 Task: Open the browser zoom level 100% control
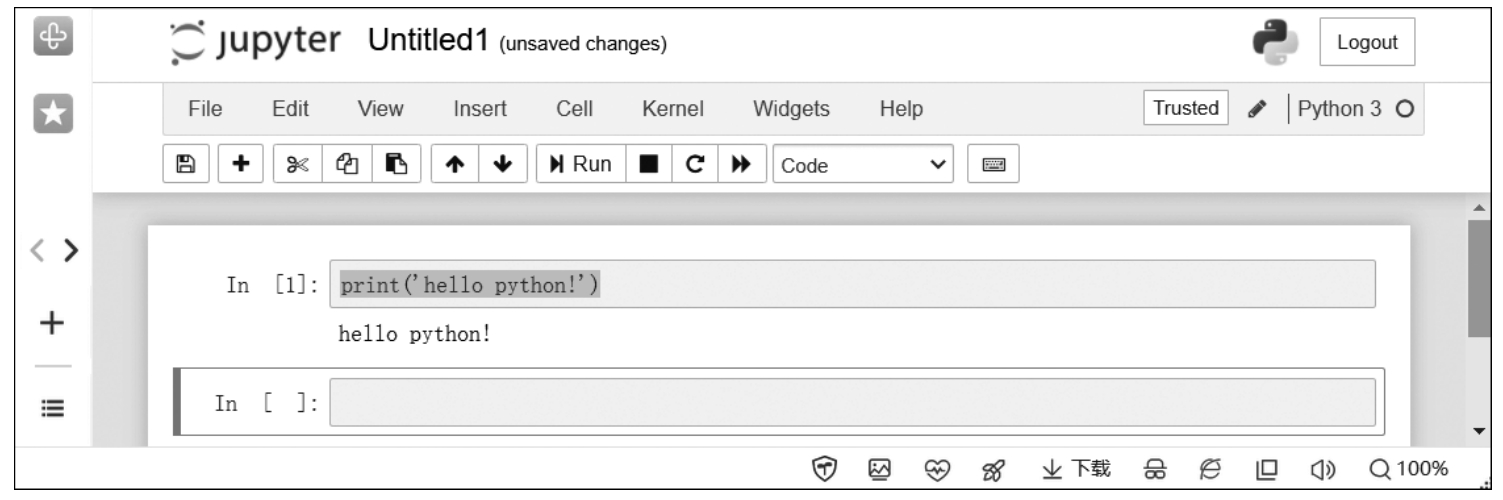1411,468
